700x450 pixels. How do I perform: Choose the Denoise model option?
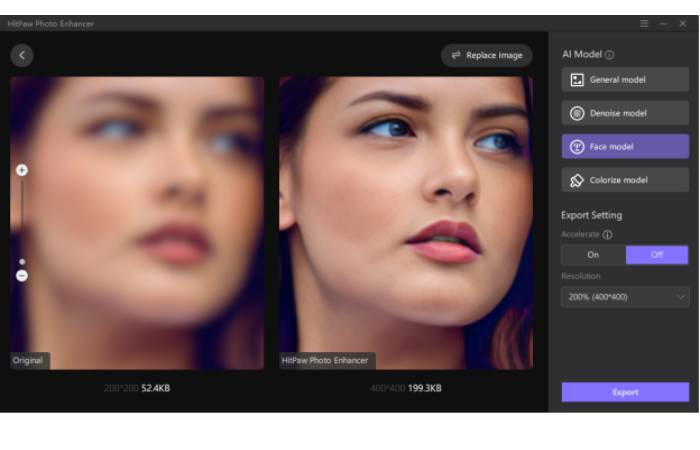pyautogui.click(x=625, y=113)
